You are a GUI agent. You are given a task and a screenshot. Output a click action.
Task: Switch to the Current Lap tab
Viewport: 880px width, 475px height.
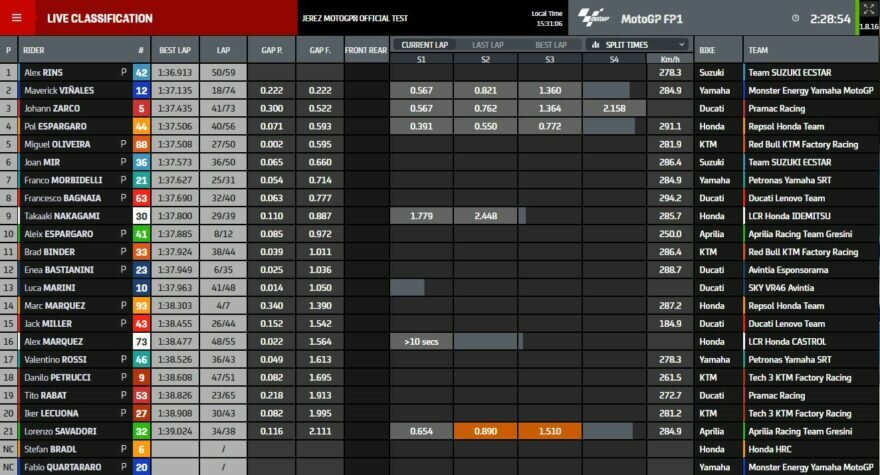424,44
